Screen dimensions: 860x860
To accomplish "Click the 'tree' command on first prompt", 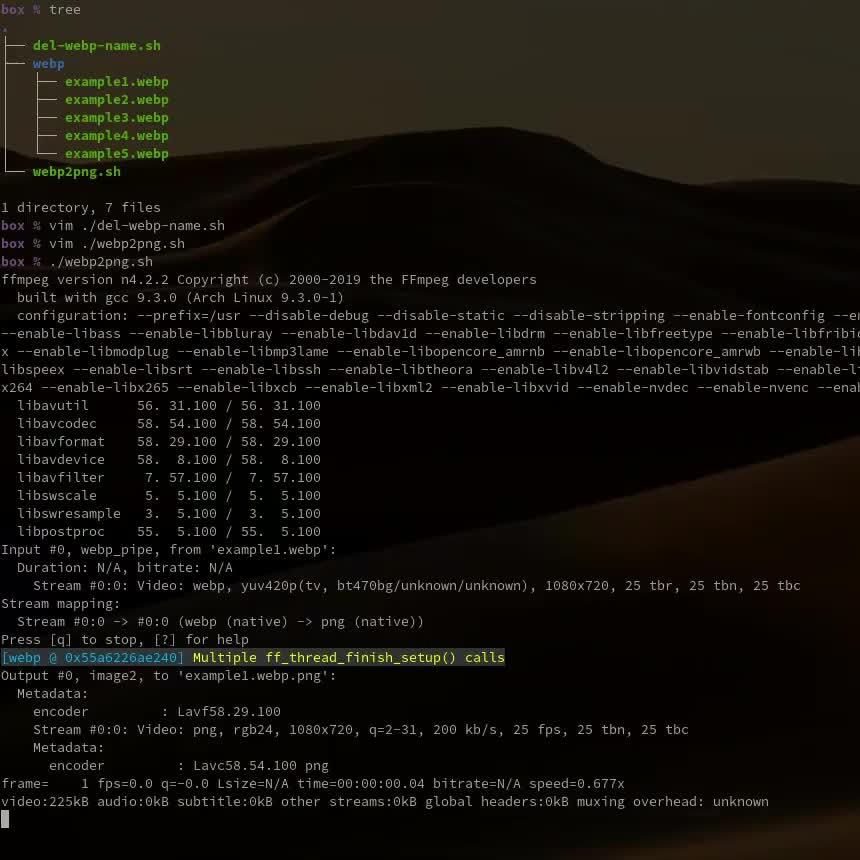I will click(x=65, y=10).
